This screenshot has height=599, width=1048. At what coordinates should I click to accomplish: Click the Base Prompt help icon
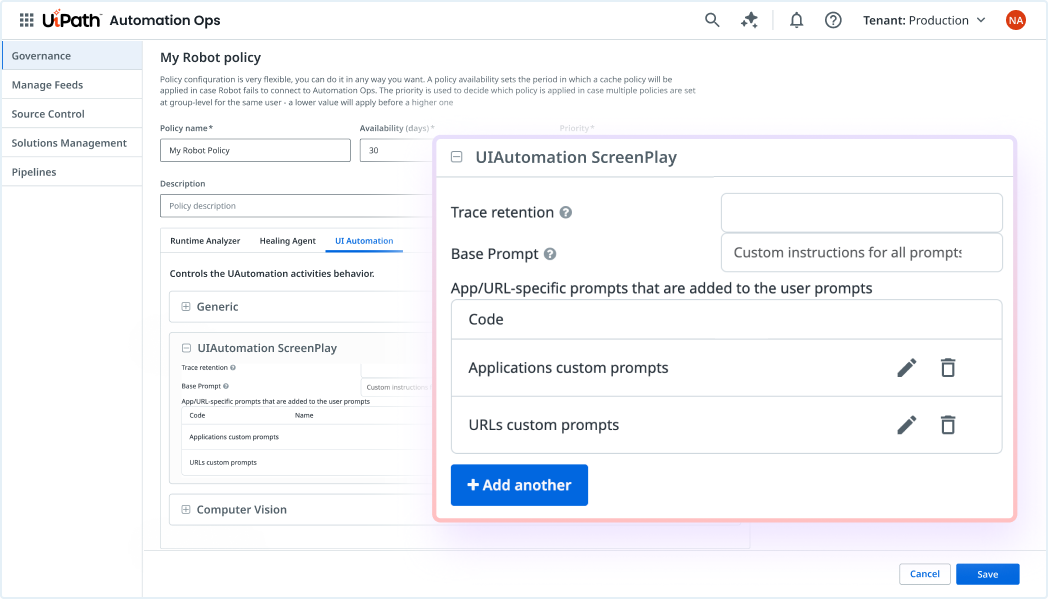click(550, 254)
